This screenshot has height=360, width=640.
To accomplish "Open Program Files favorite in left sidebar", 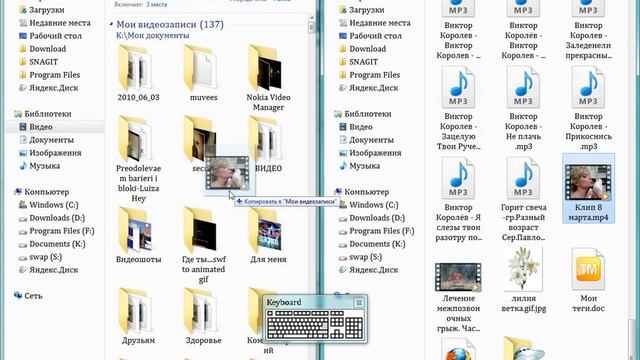I will pyautogui.click(x=49, y=75).
